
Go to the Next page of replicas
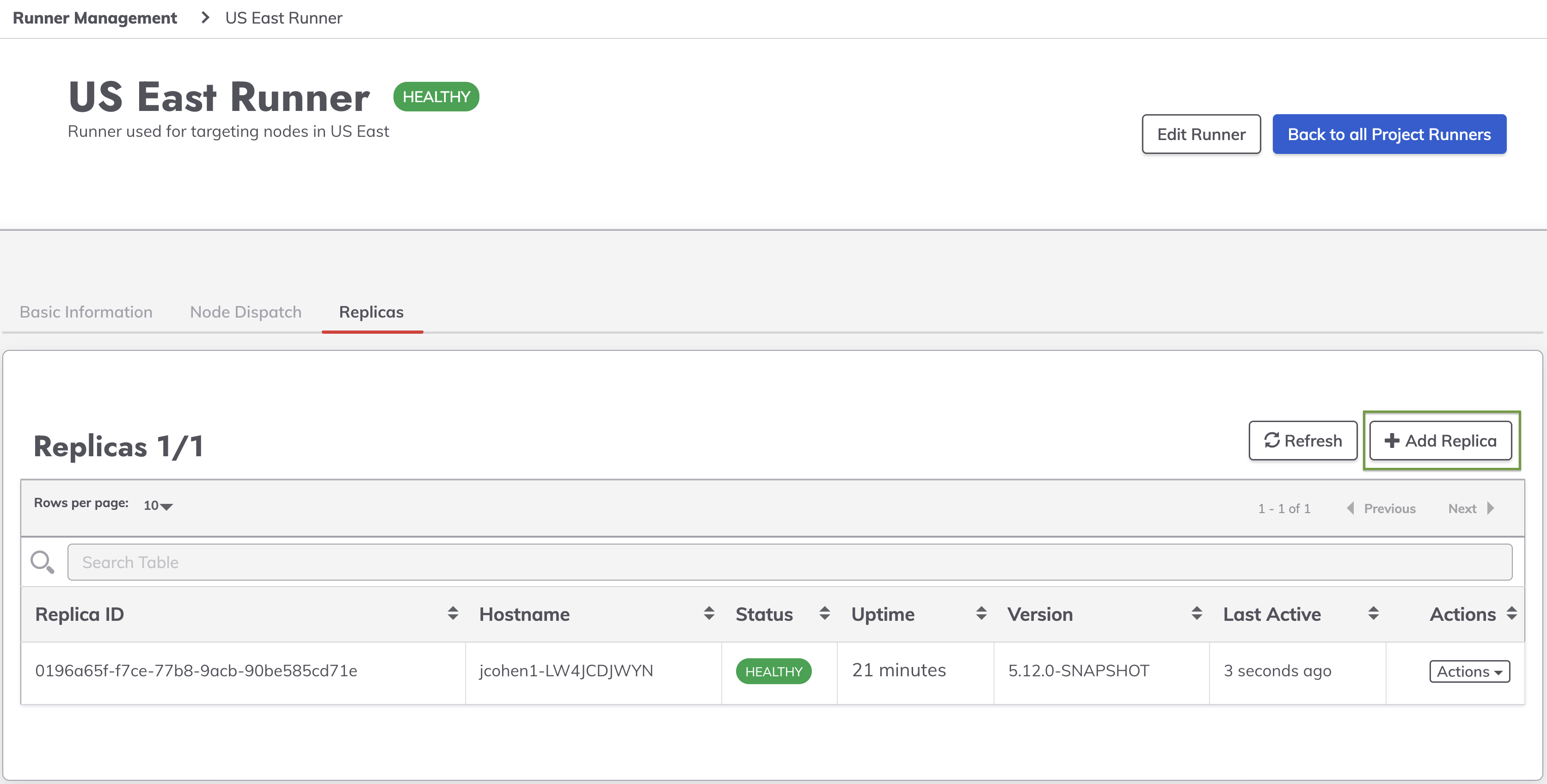[x=1470, y=508]
